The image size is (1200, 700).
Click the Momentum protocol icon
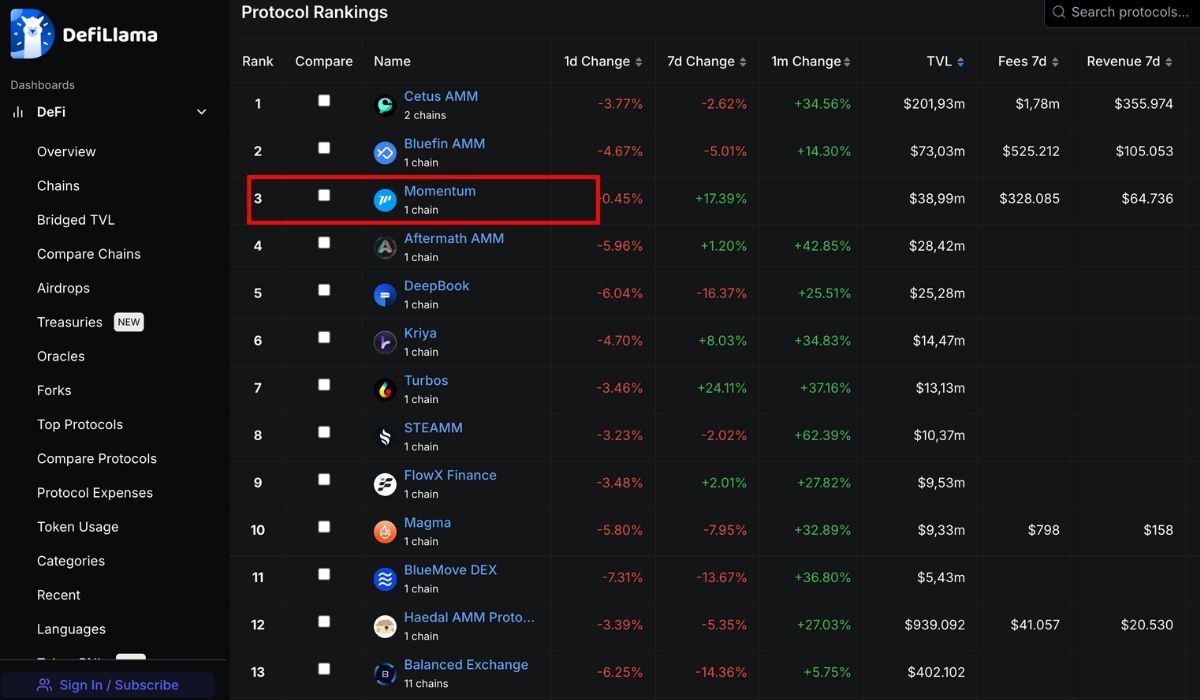pos(385,200)
